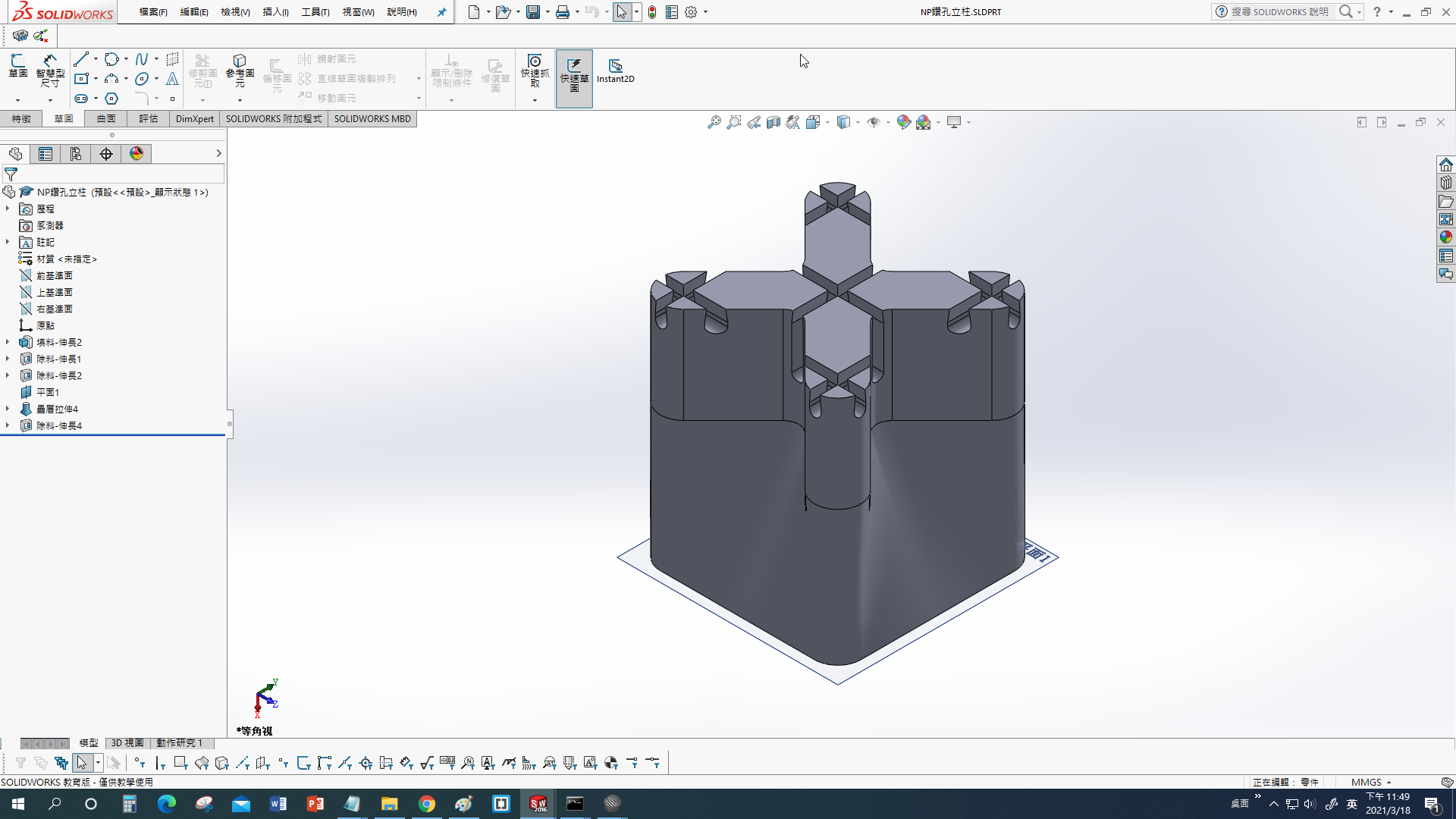
Task: Toggle the Rapid Sketch button
Action: (x=574, y=77)
